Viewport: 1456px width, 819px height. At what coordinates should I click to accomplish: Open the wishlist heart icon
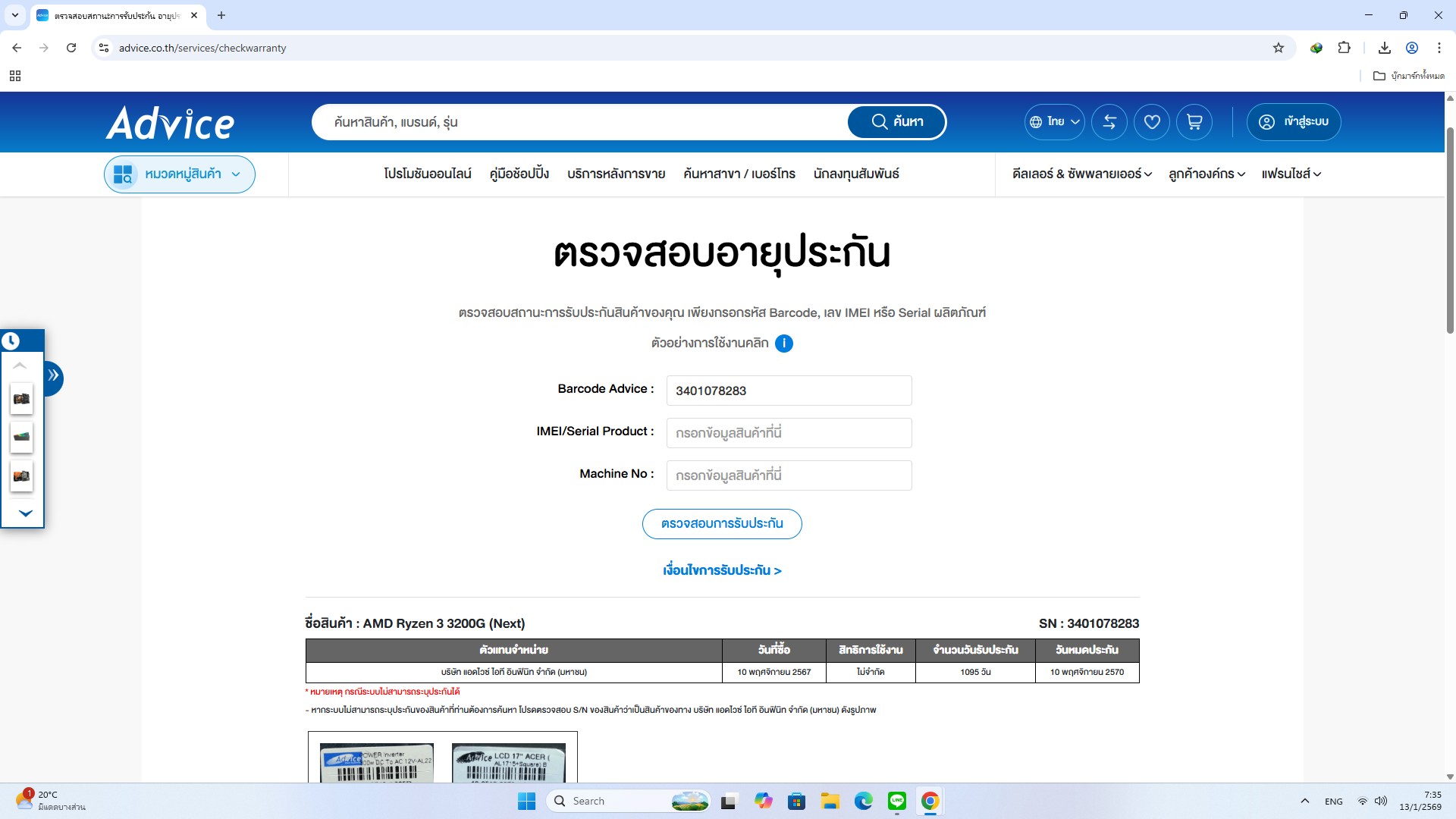[1151, 122]
